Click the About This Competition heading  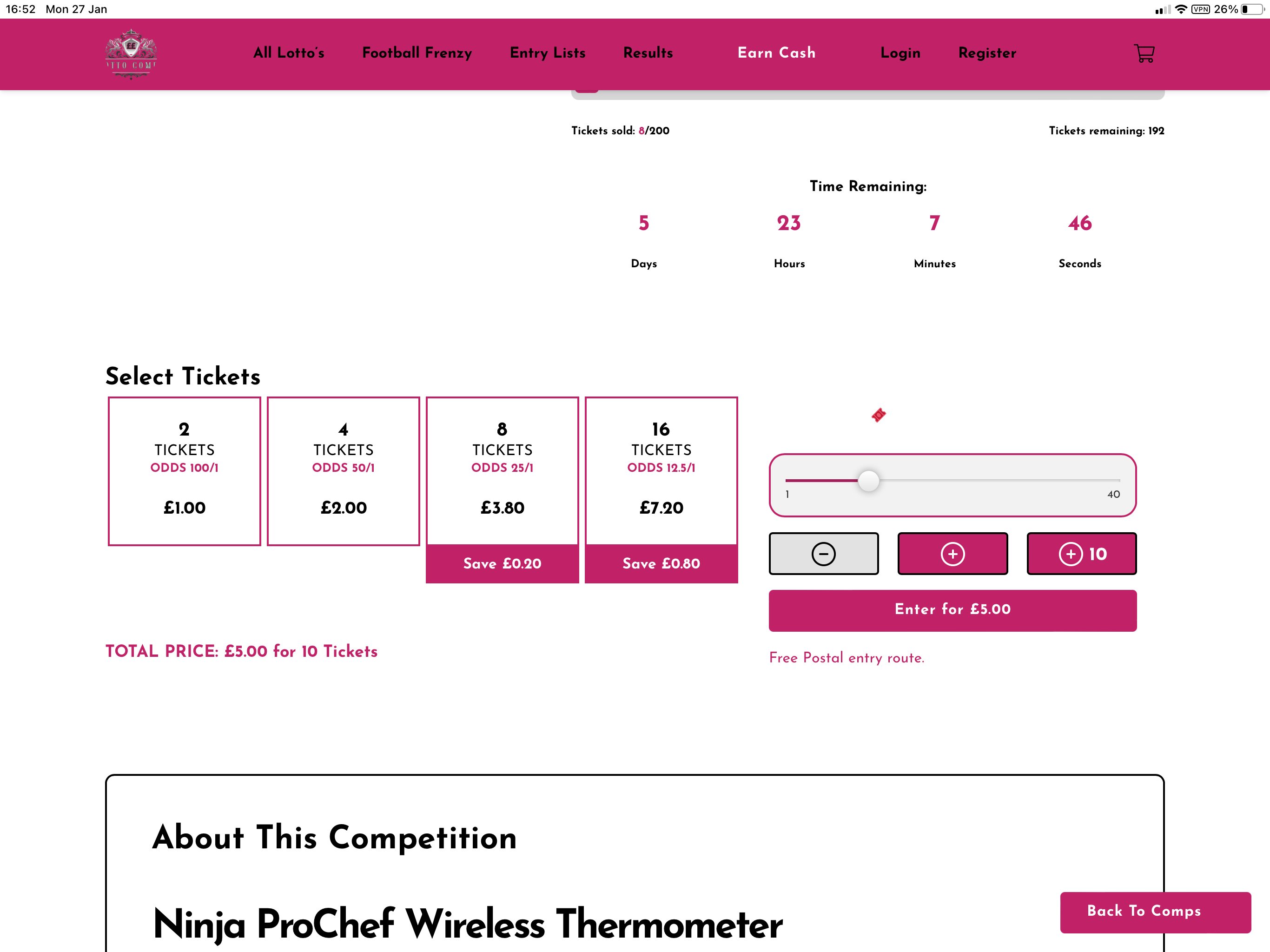pos(335,837)
